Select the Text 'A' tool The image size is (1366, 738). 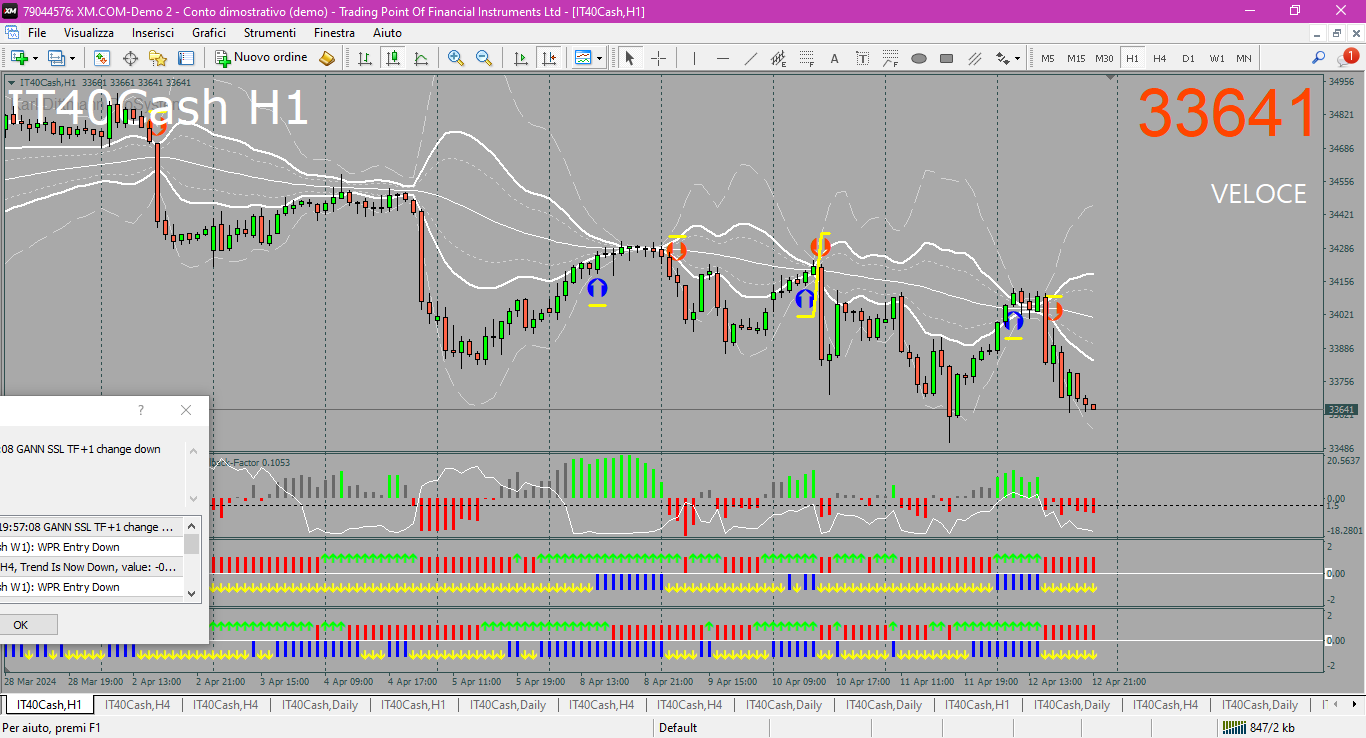pos(835,58)
